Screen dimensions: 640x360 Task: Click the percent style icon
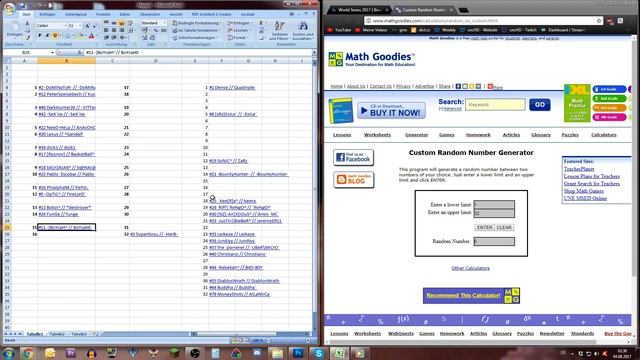coord(156,30)
